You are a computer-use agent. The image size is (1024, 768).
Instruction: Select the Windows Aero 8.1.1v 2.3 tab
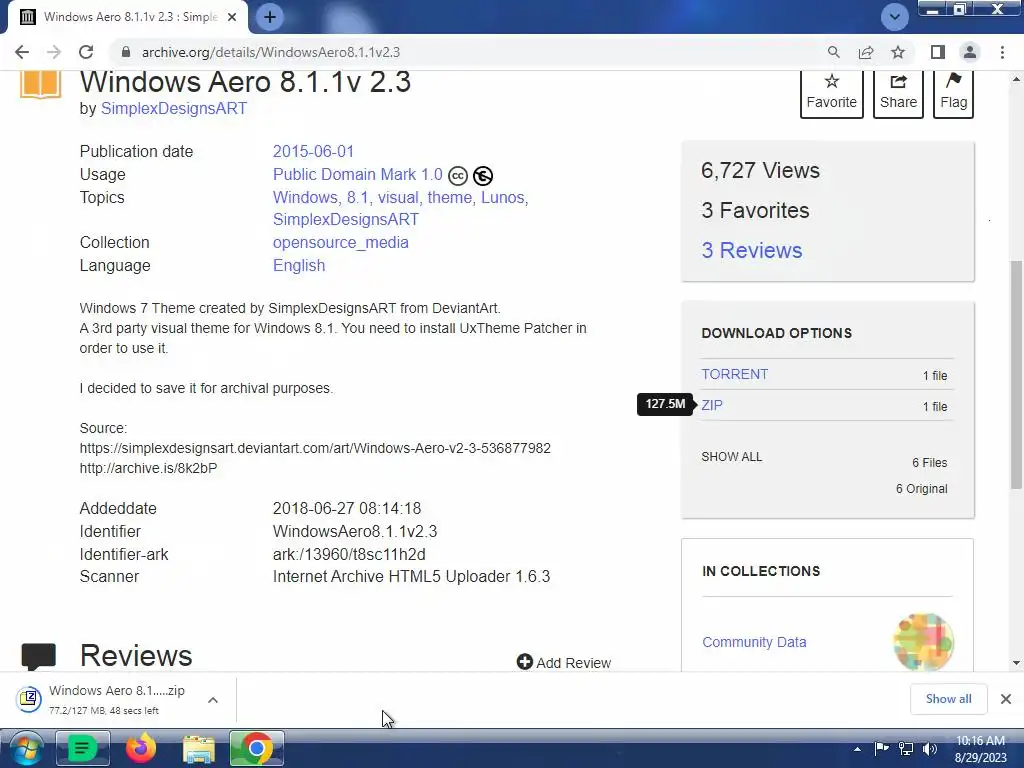[x=128, y=17]
